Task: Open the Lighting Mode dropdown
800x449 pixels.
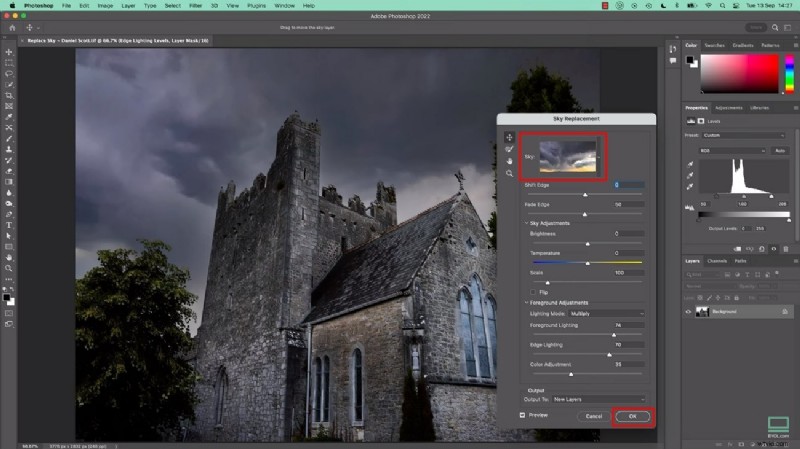Action: pos(607,314)
